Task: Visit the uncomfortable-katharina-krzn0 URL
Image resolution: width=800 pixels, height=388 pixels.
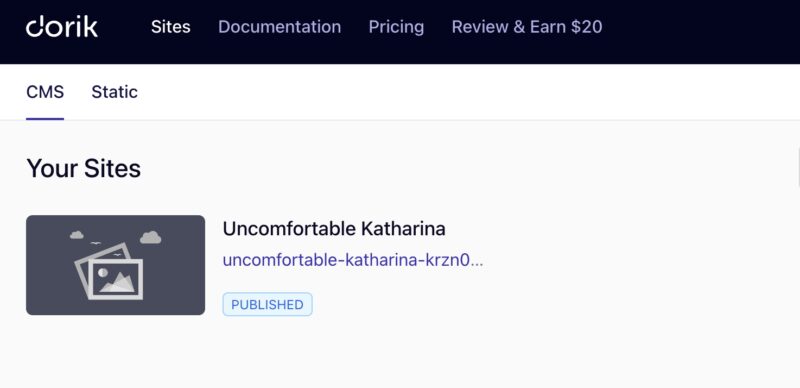Action: pos(353,260)
